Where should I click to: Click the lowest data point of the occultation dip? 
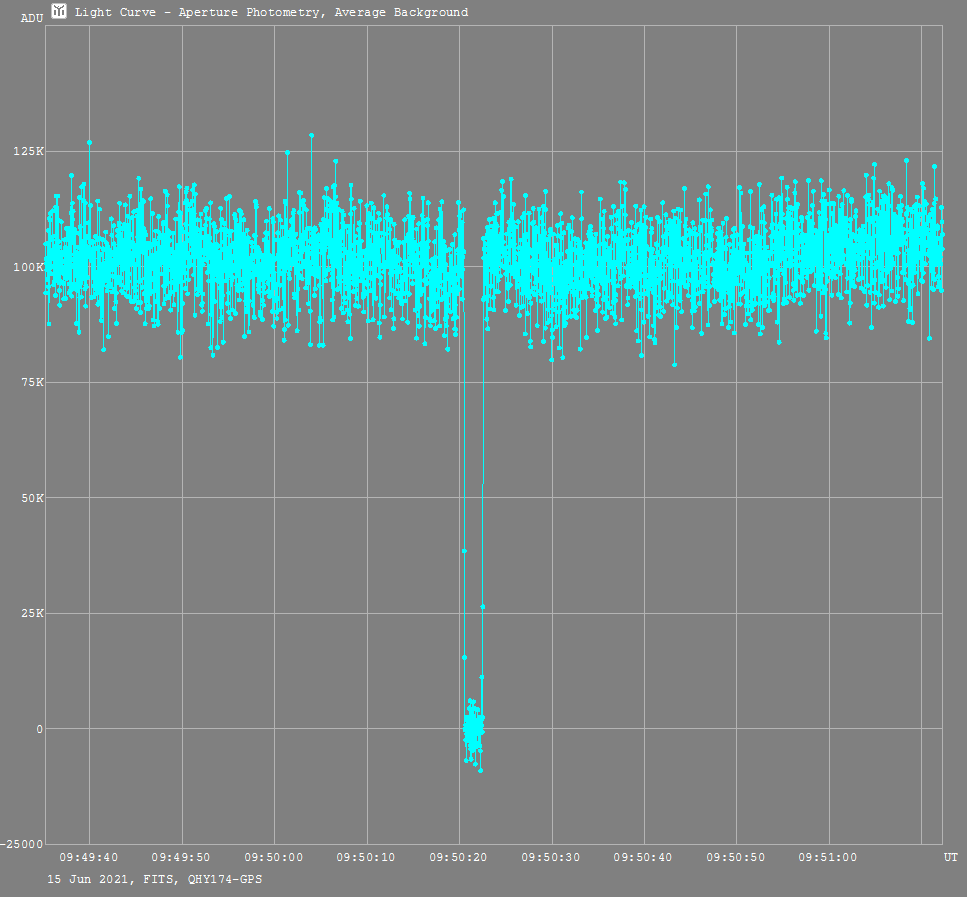point(480,771)
